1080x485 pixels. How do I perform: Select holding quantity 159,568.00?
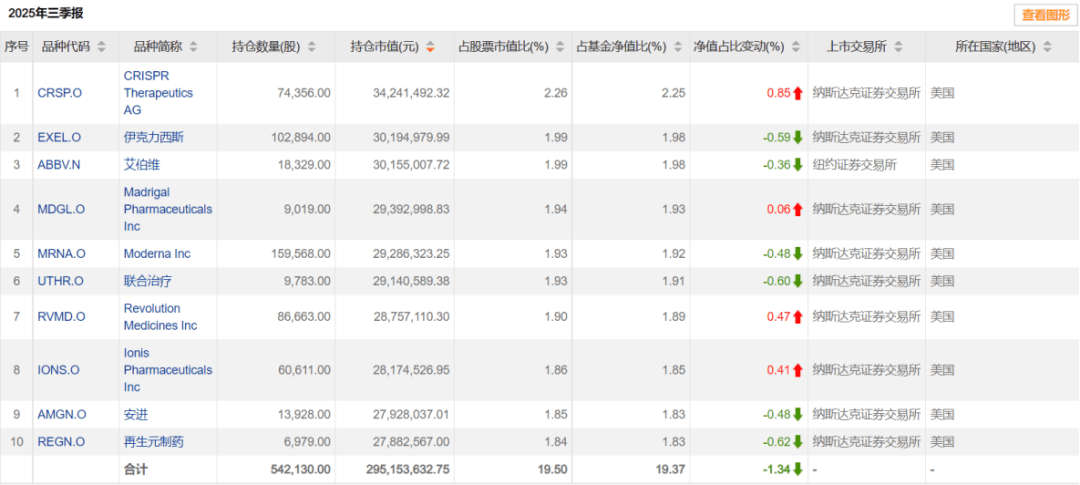(299, 254)
